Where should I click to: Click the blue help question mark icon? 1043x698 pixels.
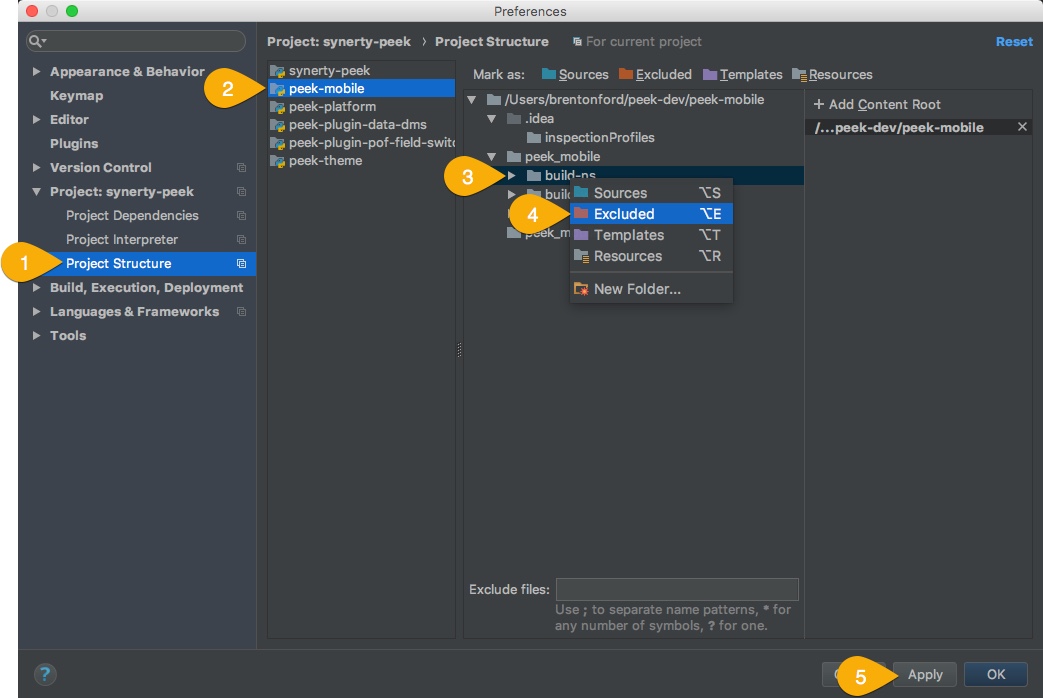click(45, 674)
